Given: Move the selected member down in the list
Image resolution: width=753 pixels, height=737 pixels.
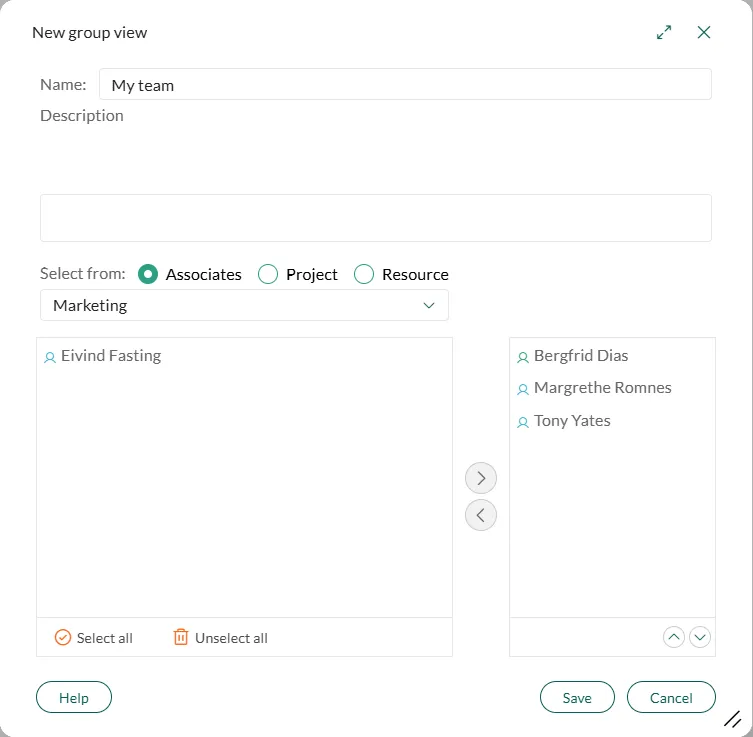Looking at the screenshot, I should click(700, 637).
